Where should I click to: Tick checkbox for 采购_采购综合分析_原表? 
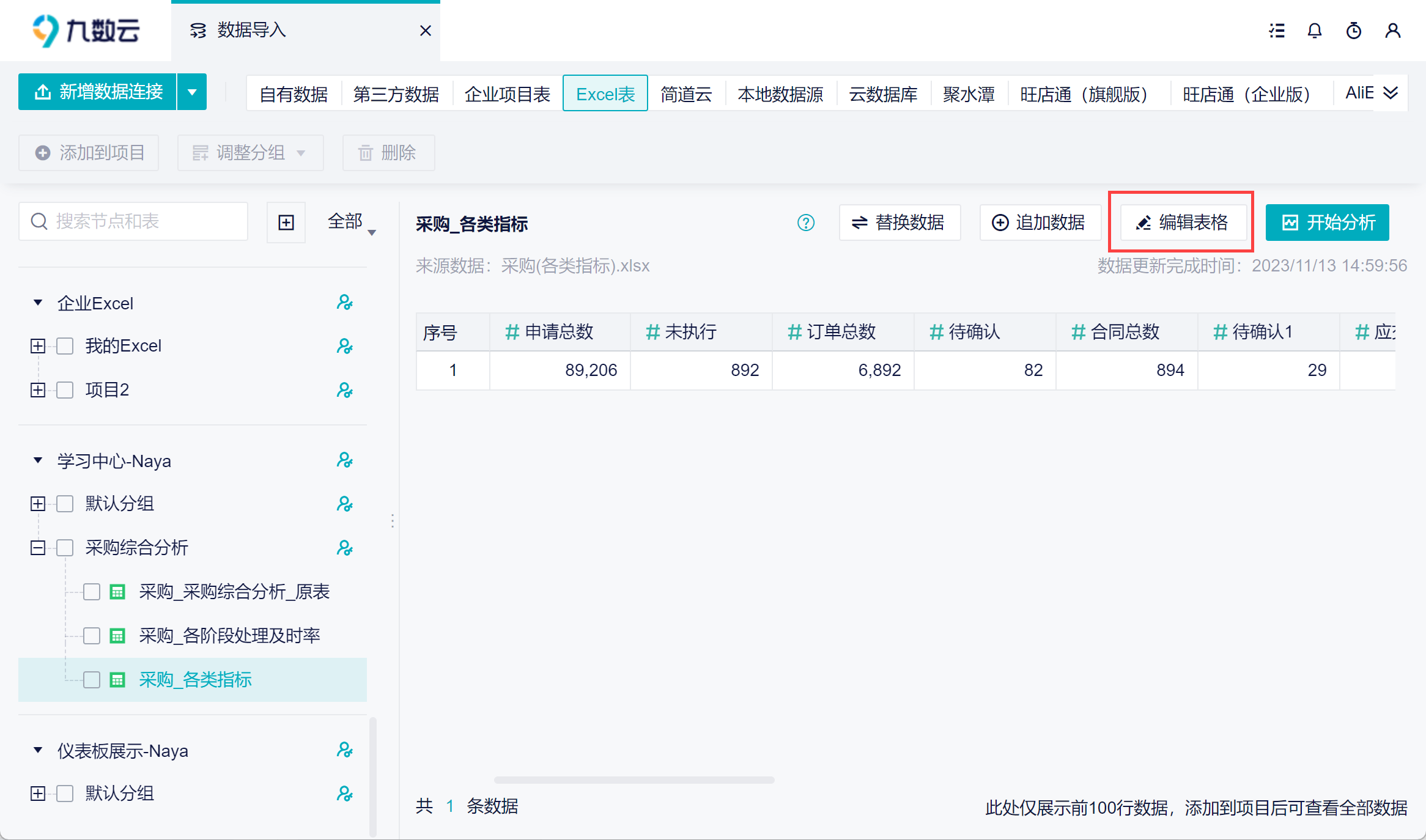pyautogui.click(x=92, y=592)
